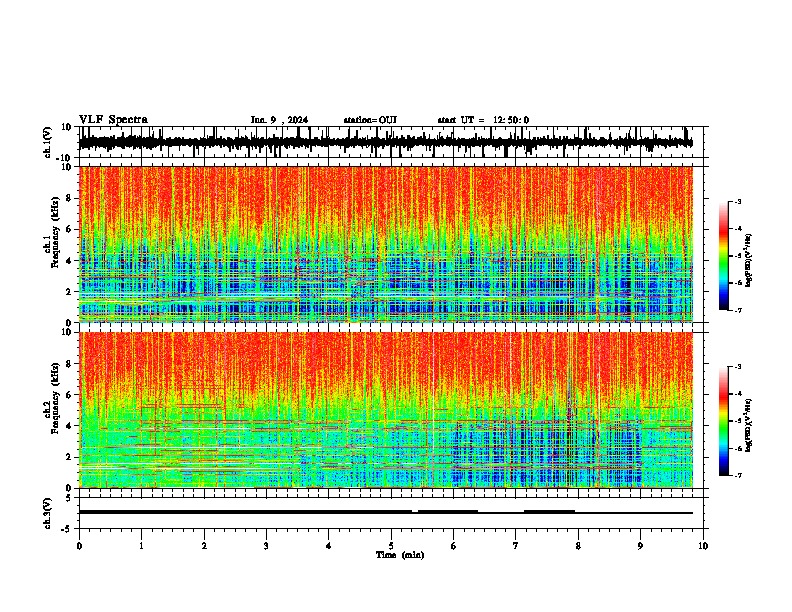The image size is (792, 612).
Task: Click the "Time (min)" axis label
Action: tap(400, 555)
